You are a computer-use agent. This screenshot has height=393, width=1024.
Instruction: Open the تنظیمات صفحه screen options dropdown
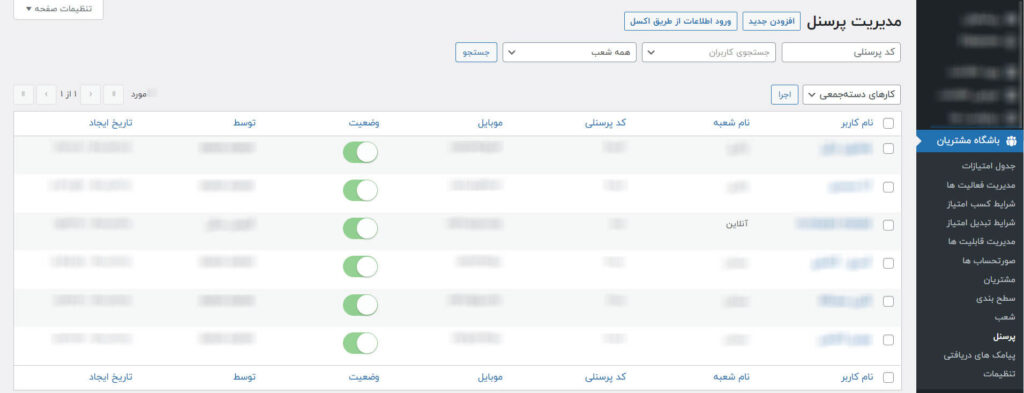tap(59, 9)
